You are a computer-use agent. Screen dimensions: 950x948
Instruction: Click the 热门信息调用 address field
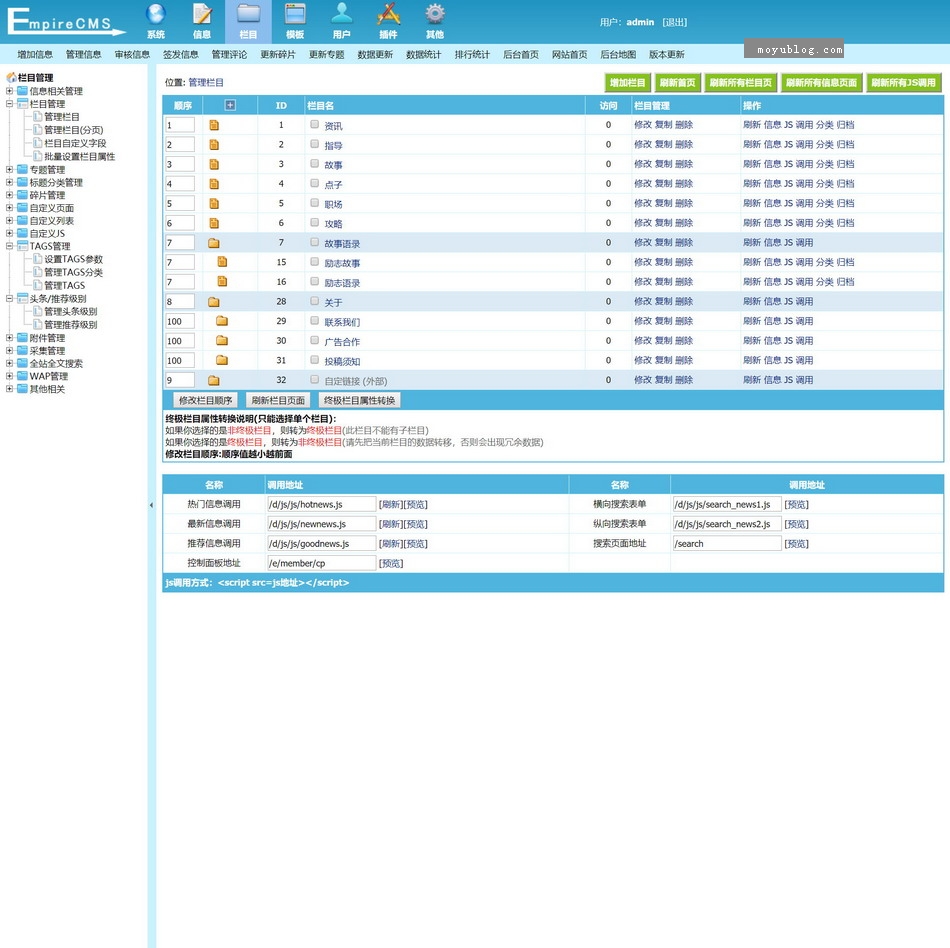(x=322, y=505)
